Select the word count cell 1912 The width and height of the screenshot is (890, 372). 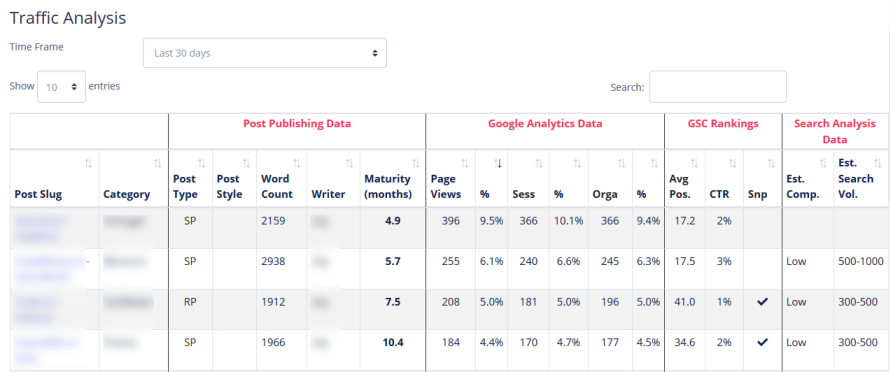pos(273,302)
